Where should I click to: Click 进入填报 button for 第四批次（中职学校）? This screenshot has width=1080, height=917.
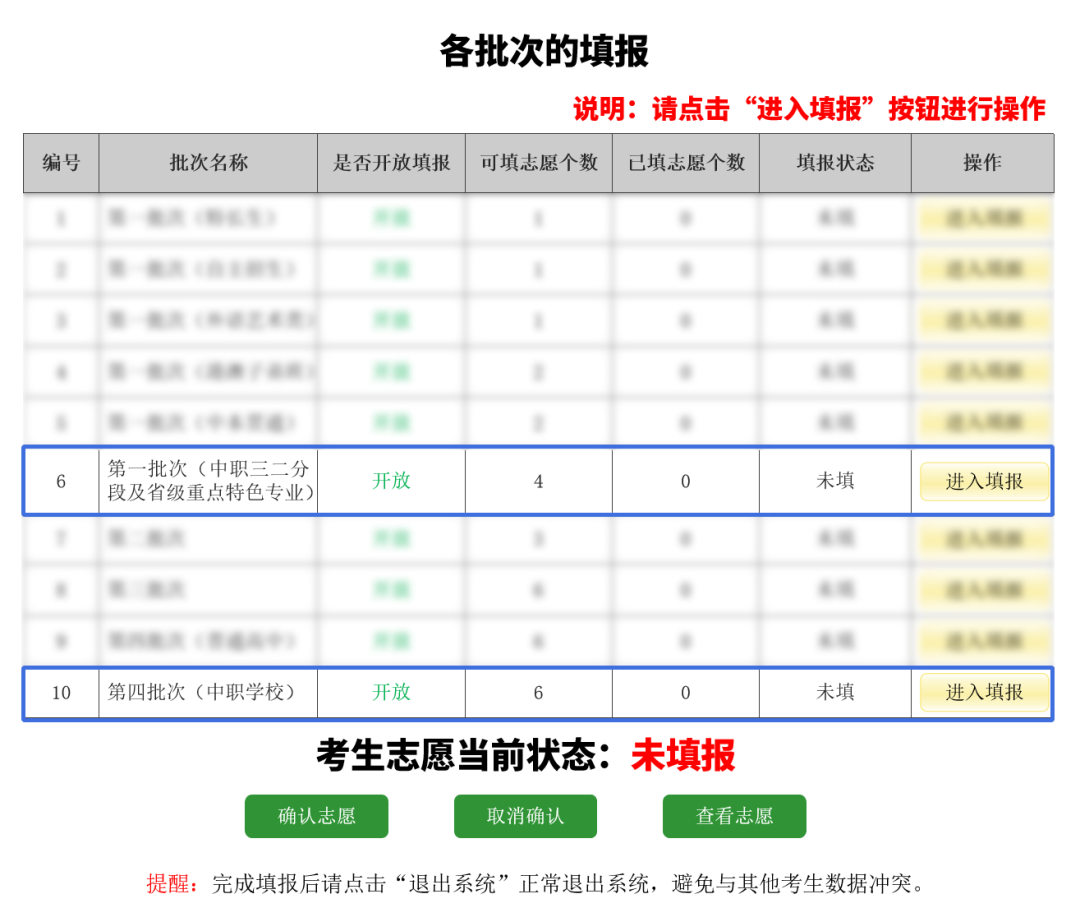984,692
